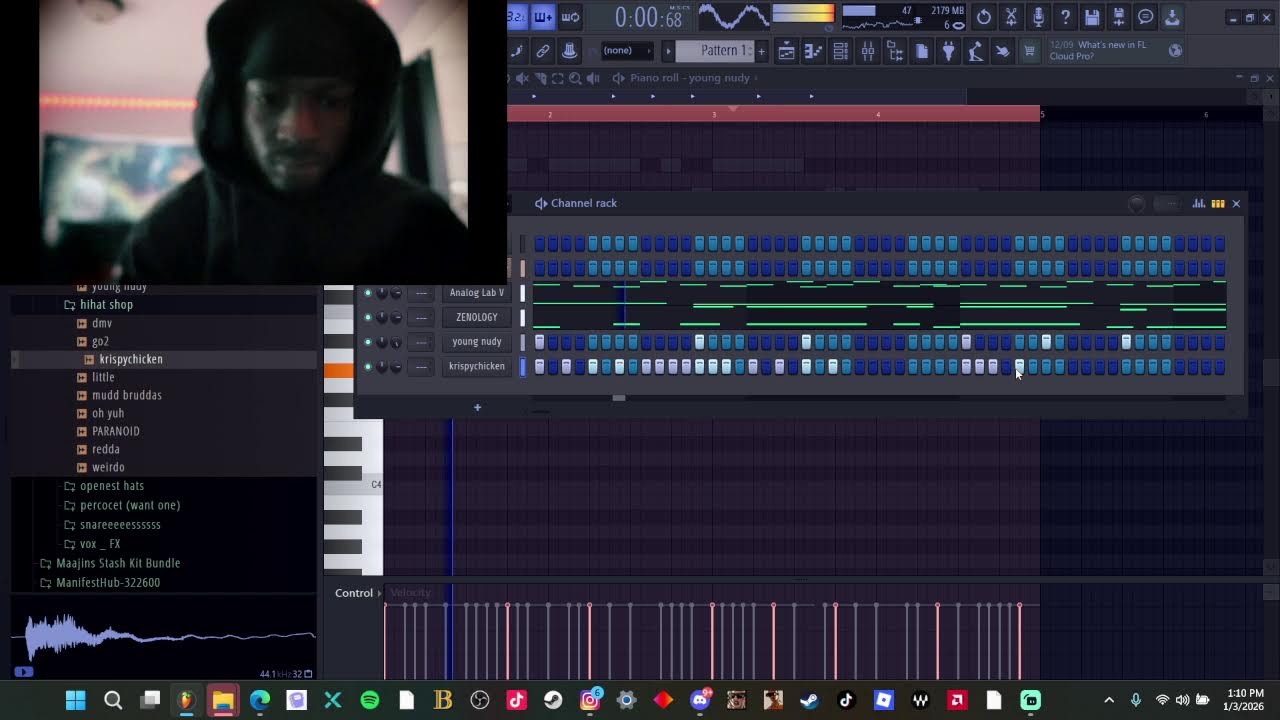This screenshot has height=720, width=1280.
Task: Select the PARANOID sample
Action: 115,431
